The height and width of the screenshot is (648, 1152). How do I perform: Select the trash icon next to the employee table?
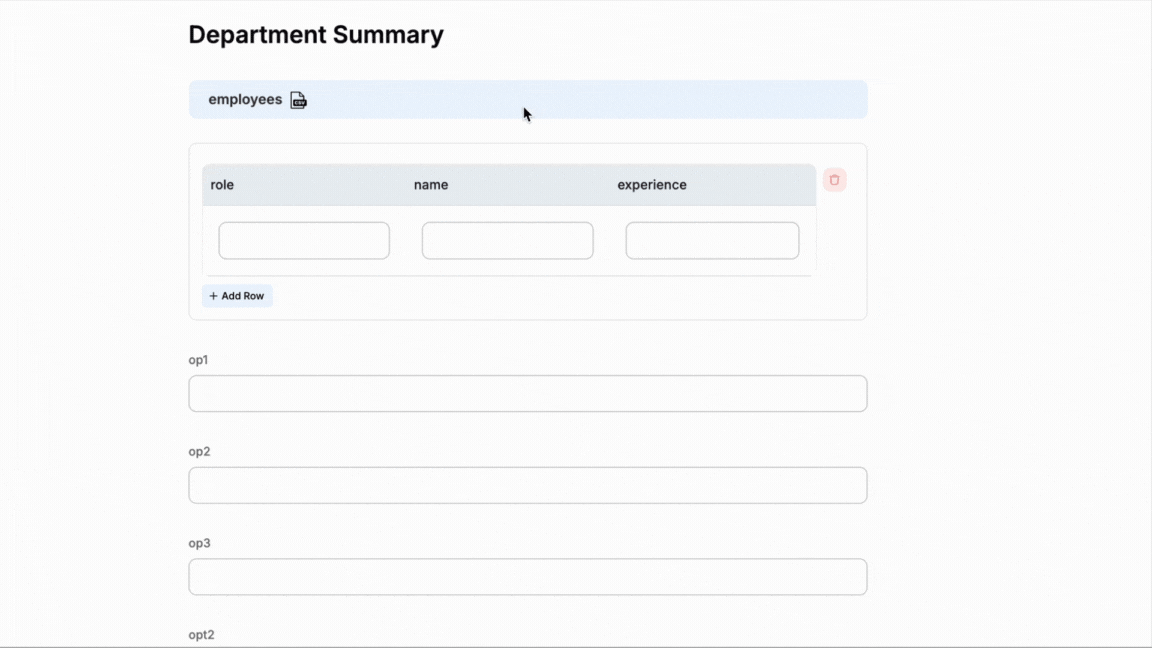(x=834, y=179)
